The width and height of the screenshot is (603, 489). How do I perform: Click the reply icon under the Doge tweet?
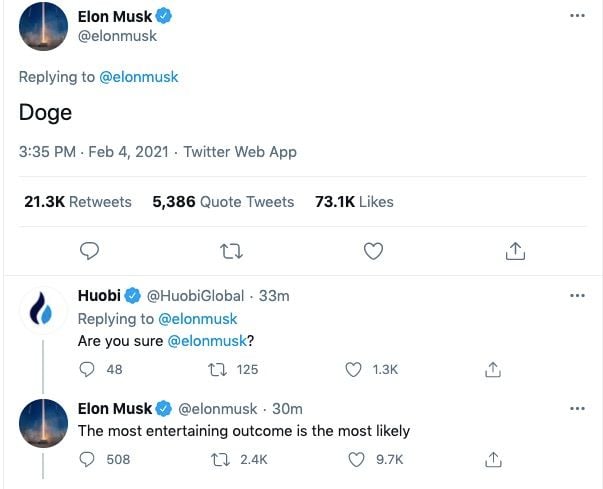coord(89,250)
